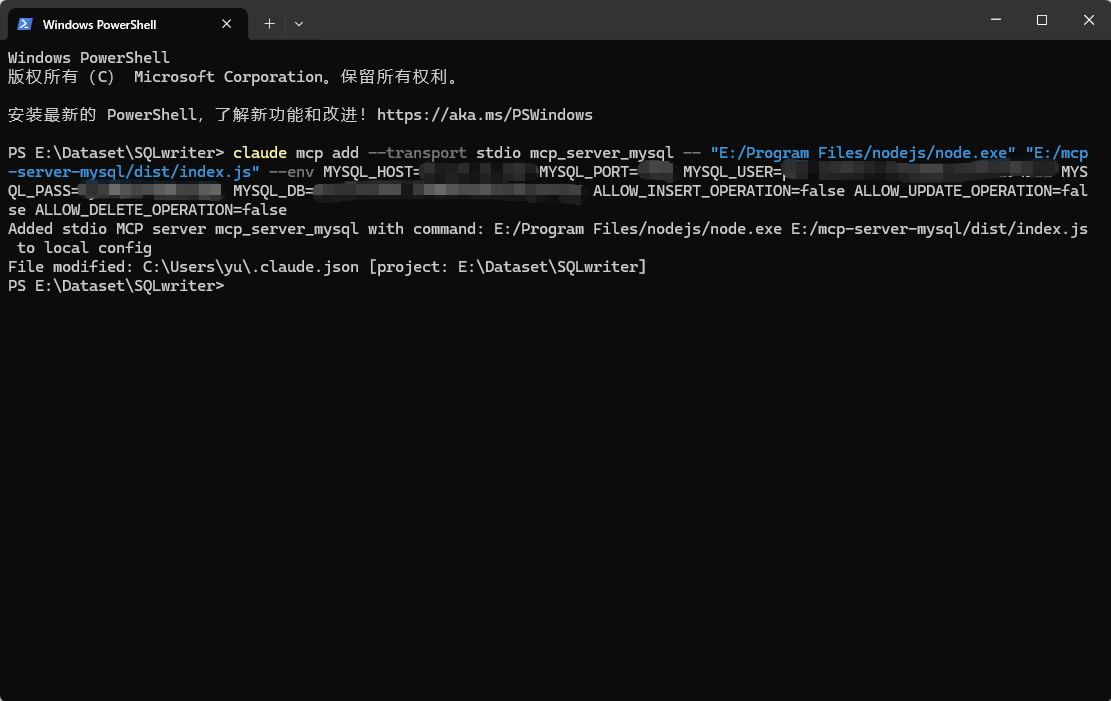The height and width of the screenshot is (701, 1111).
Task: Open a new terminal tab with the plus icon
Action: click(x=268, y=23)
